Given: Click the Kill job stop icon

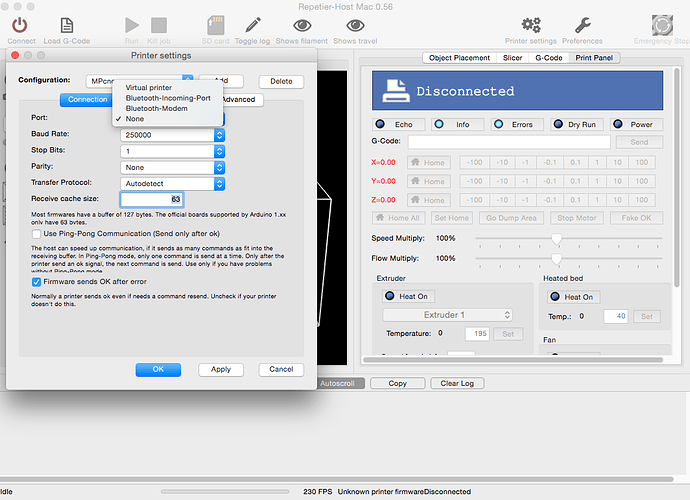Looking at the screenshot, I should pyautogui.click(x=159, y=26).
